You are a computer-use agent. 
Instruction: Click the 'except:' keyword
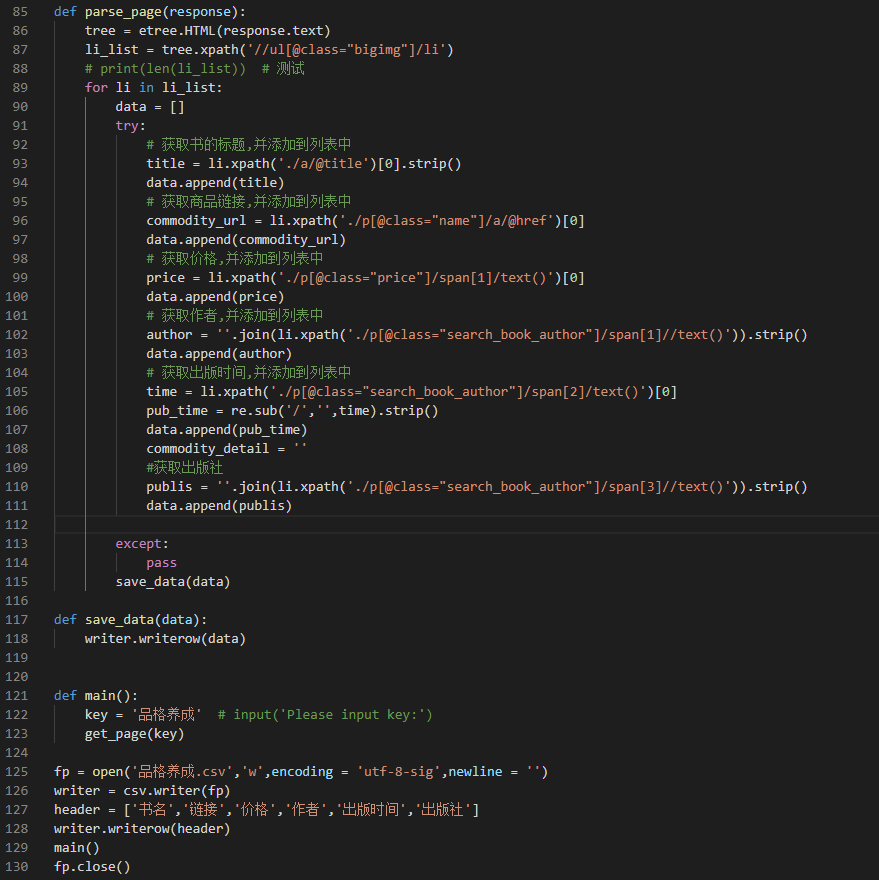pos(142,544)
